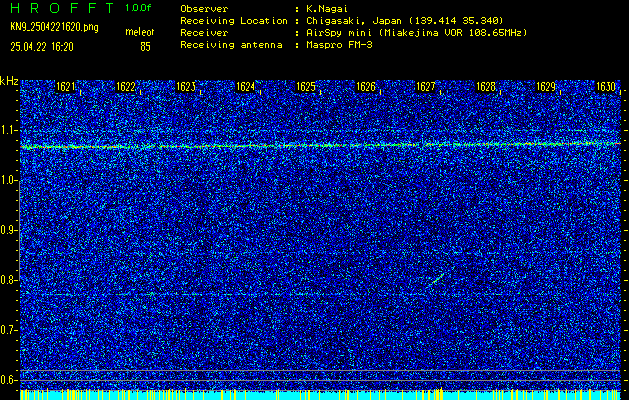629x400 pixels.
Task: Click the HROFFT title text
Action: 62,8
